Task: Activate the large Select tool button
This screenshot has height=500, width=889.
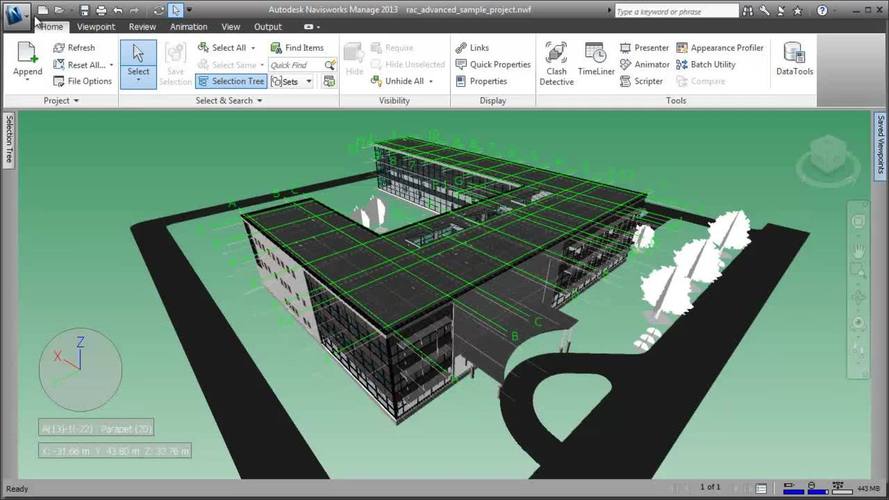Action: click(x=138, y=63)
